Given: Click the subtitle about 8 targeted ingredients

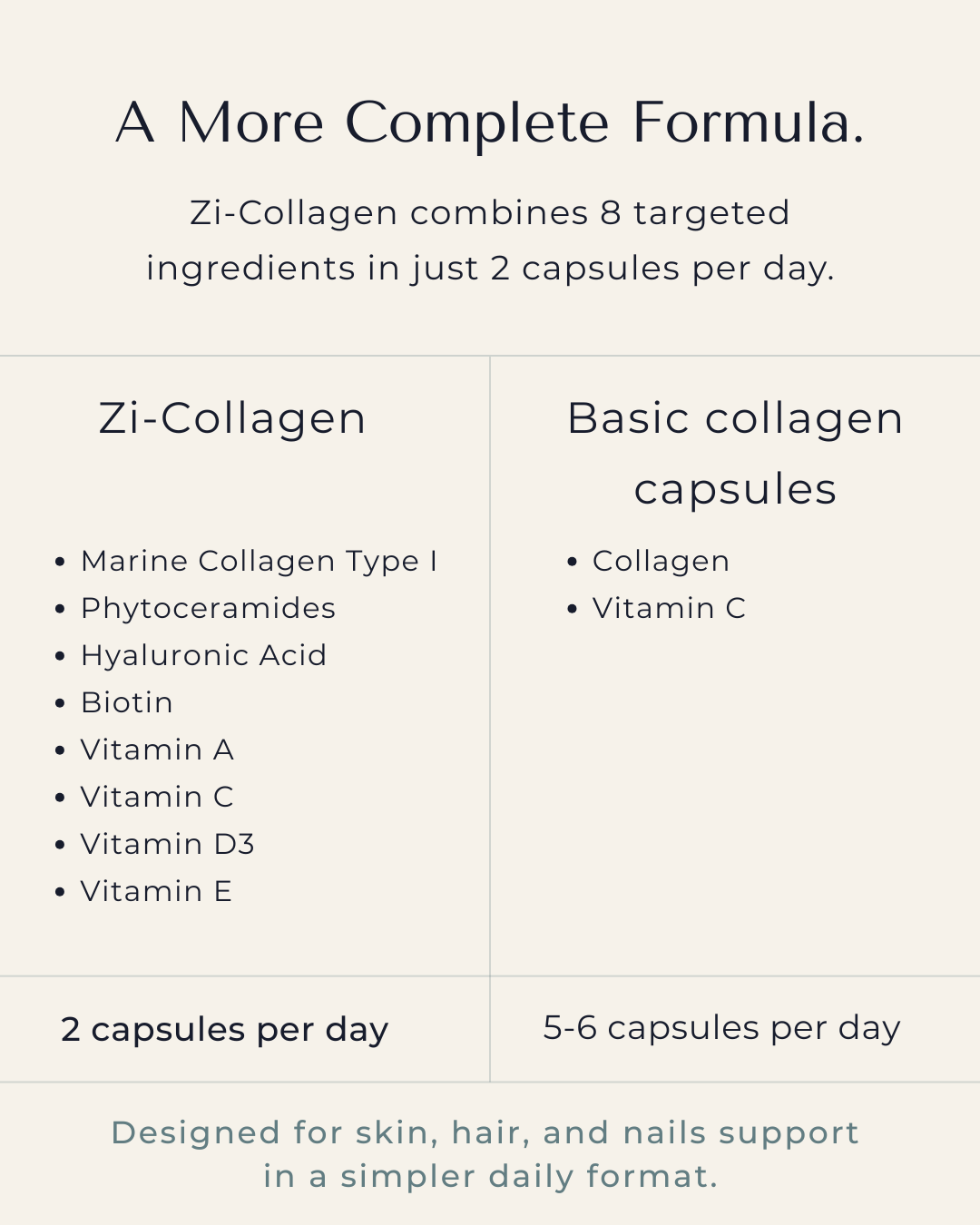Looking at the screenshot, I should tap(490, 240).
